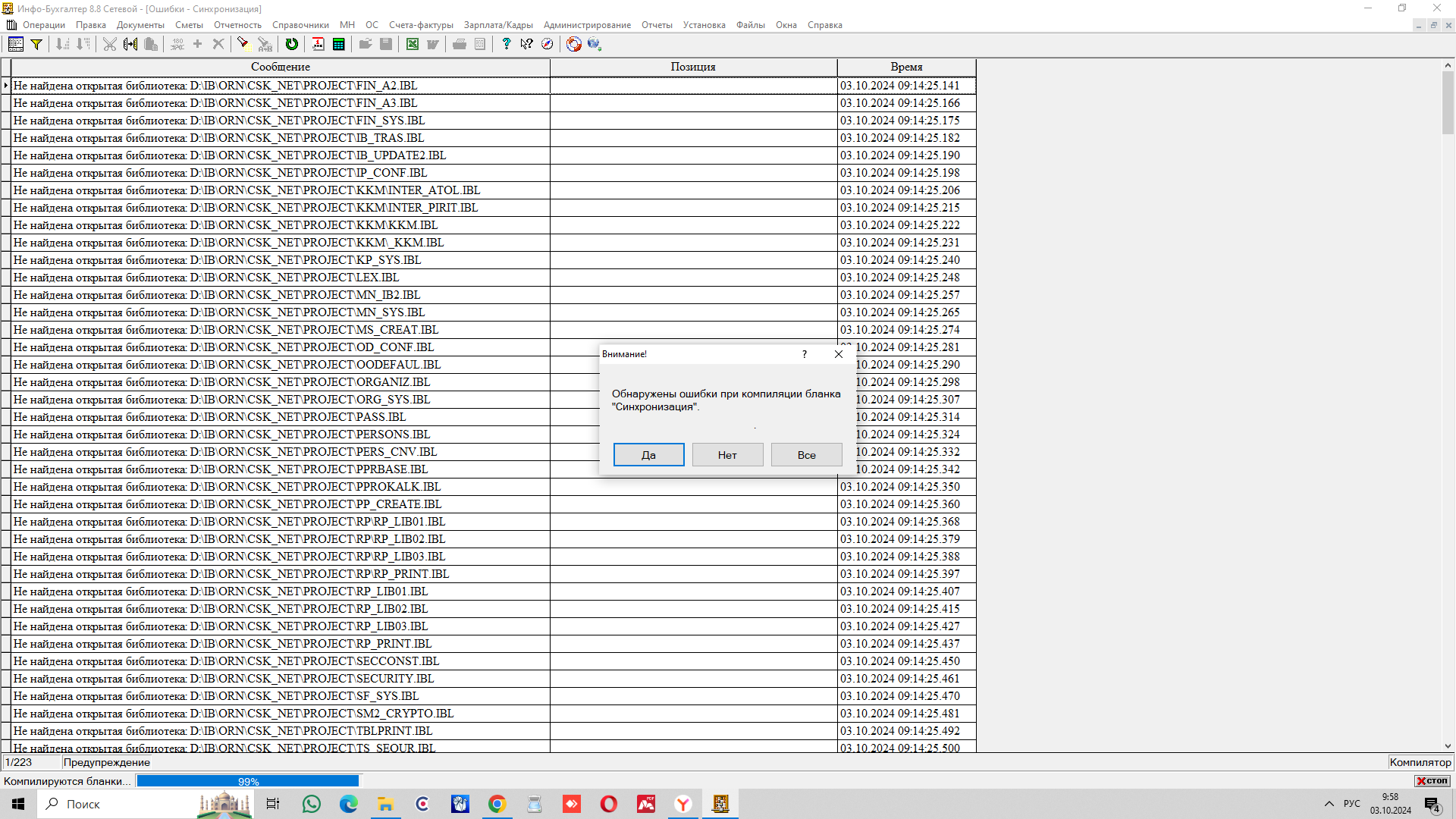The width and height of the screenshot is (1456, 819).
Task: Click the flashlight search icon
Action: pyautogui.click(x=243, y=44)
